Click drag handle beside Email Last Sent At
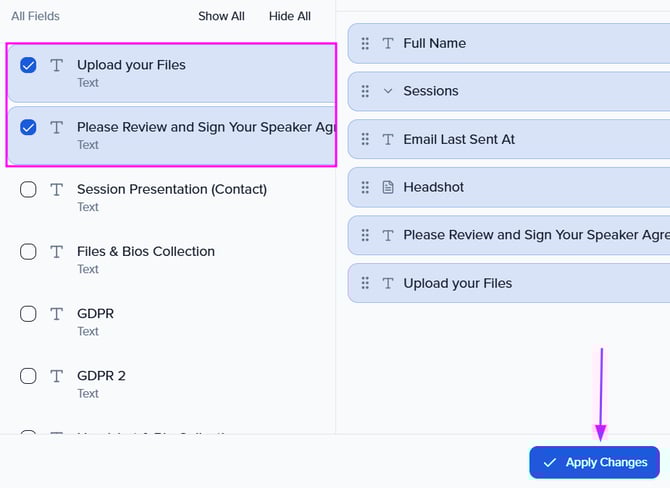Image resolution: width=670 pixels, height=488 pixels. coord(366,140)
